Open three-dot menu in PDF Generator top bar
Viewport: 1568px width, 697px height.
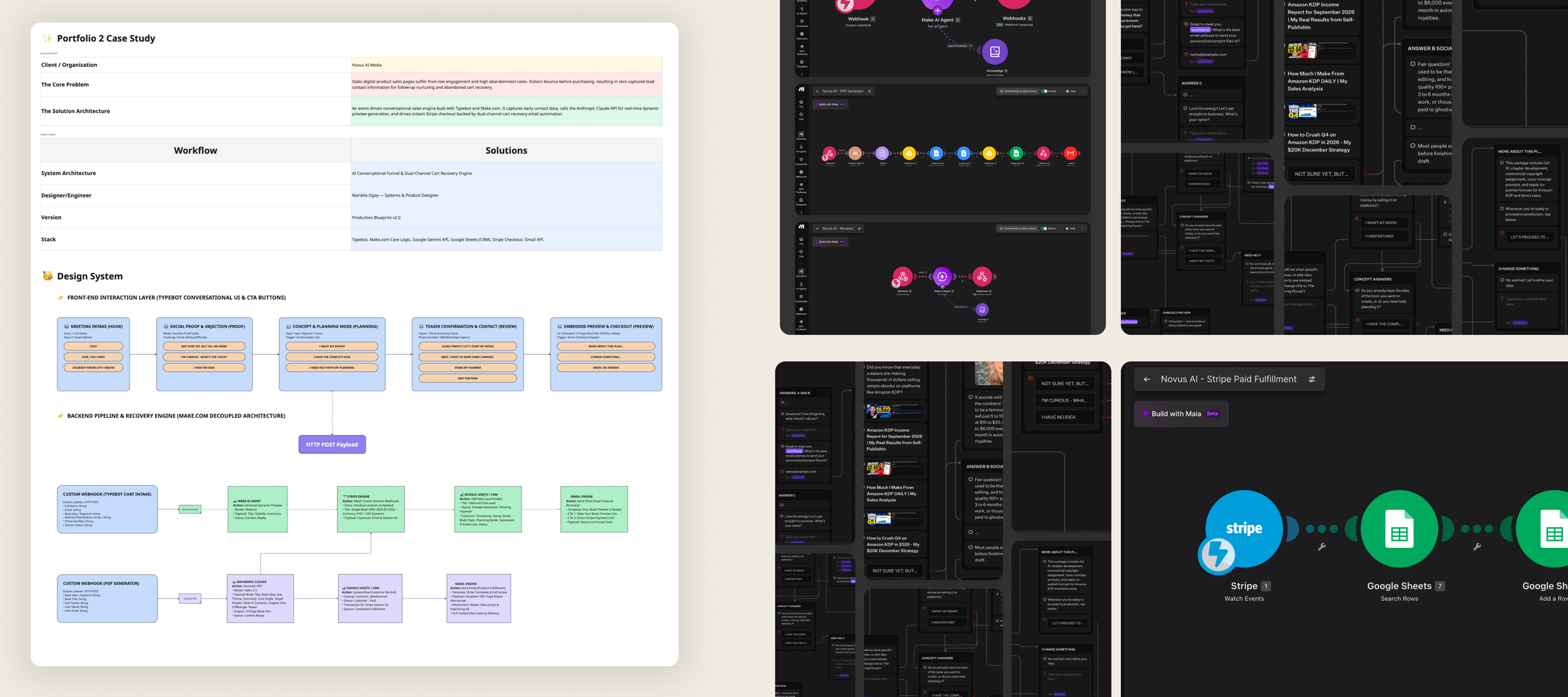[x=1083, y=91]
